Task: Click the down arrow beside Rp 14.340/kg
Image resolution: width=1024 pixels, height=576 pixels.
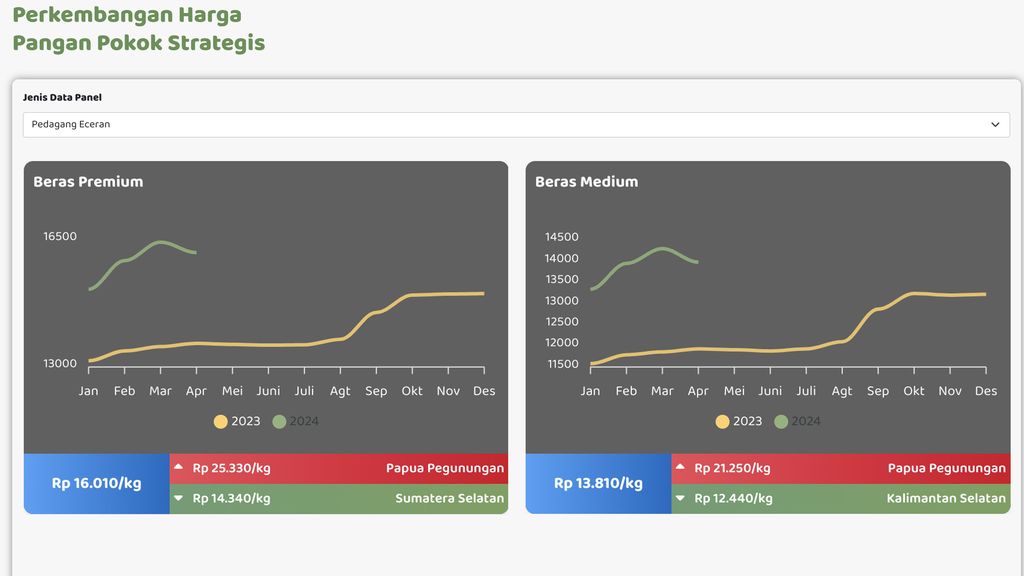Action: (x=178, y=498)
